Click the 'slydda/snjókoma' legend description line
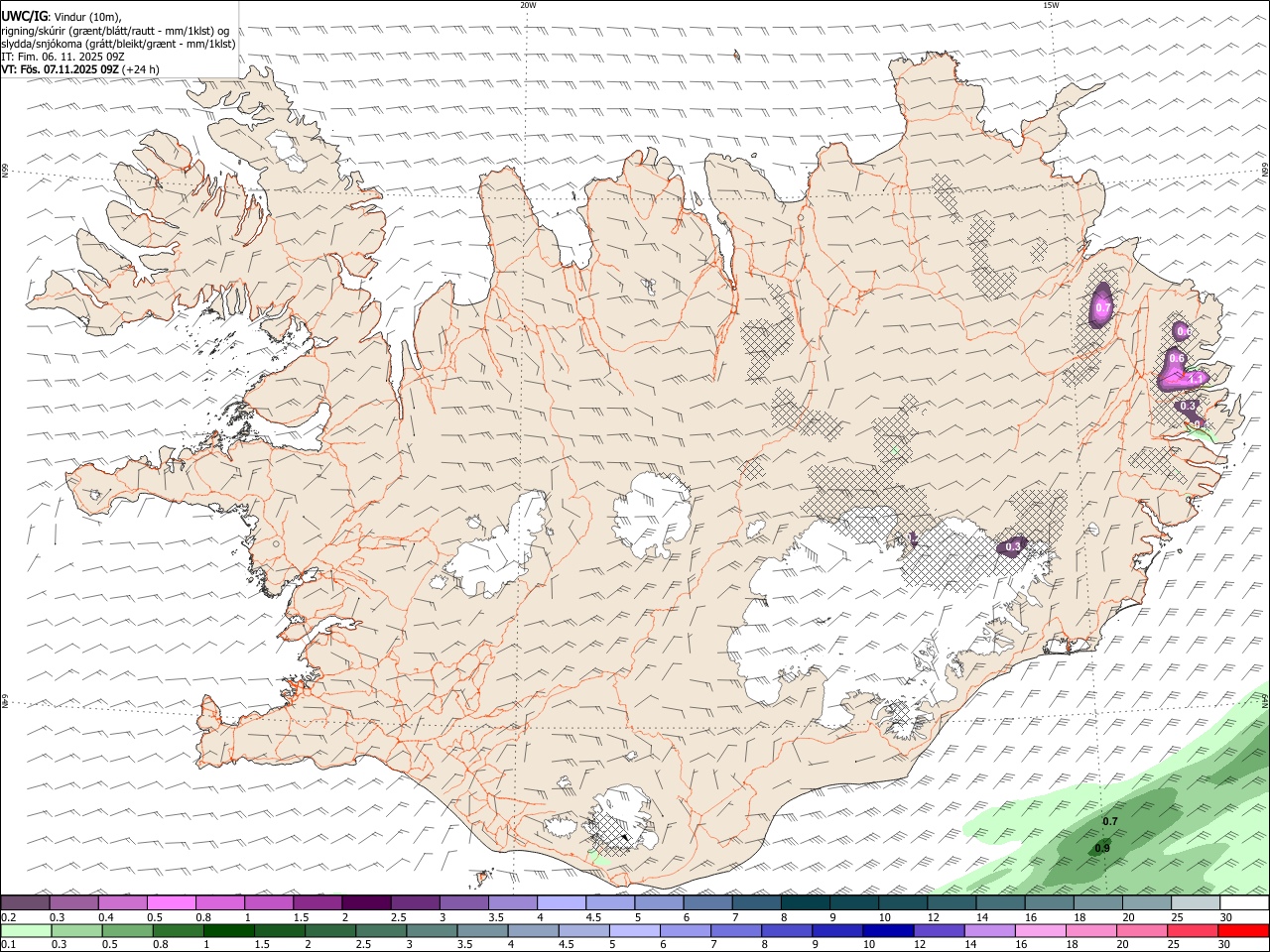 pyautogui.click(x=118, y=44)
